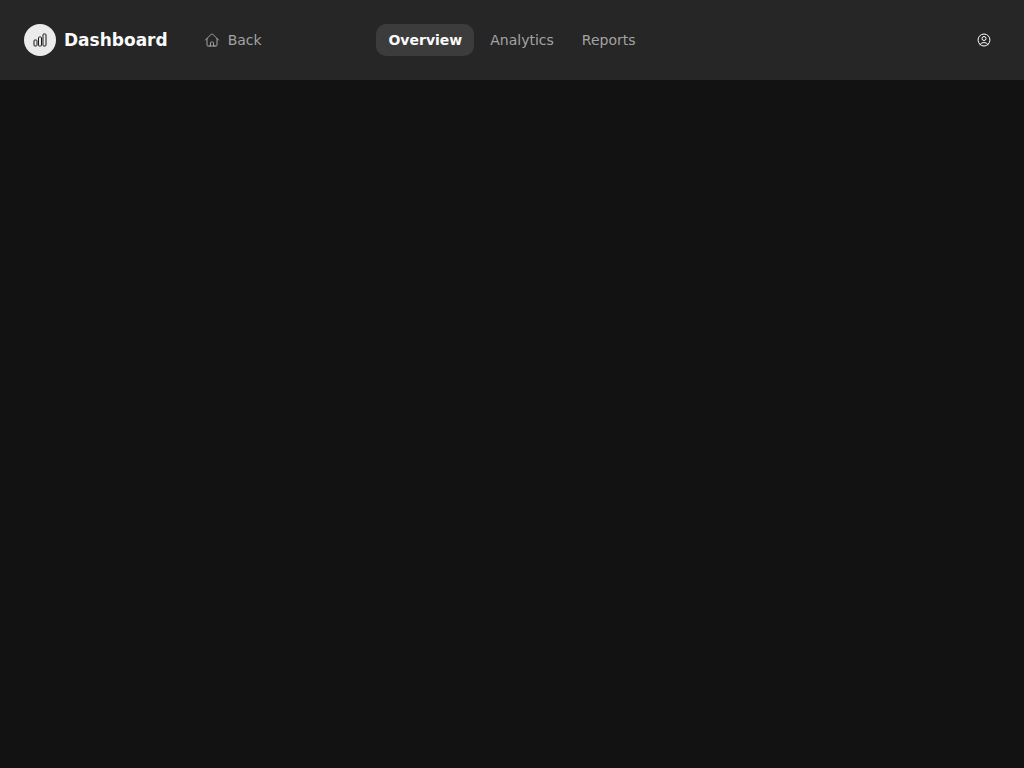This screenshot has height=768, width=1024.
Task: Switch to the Overview tab
Action: point(425,40)
